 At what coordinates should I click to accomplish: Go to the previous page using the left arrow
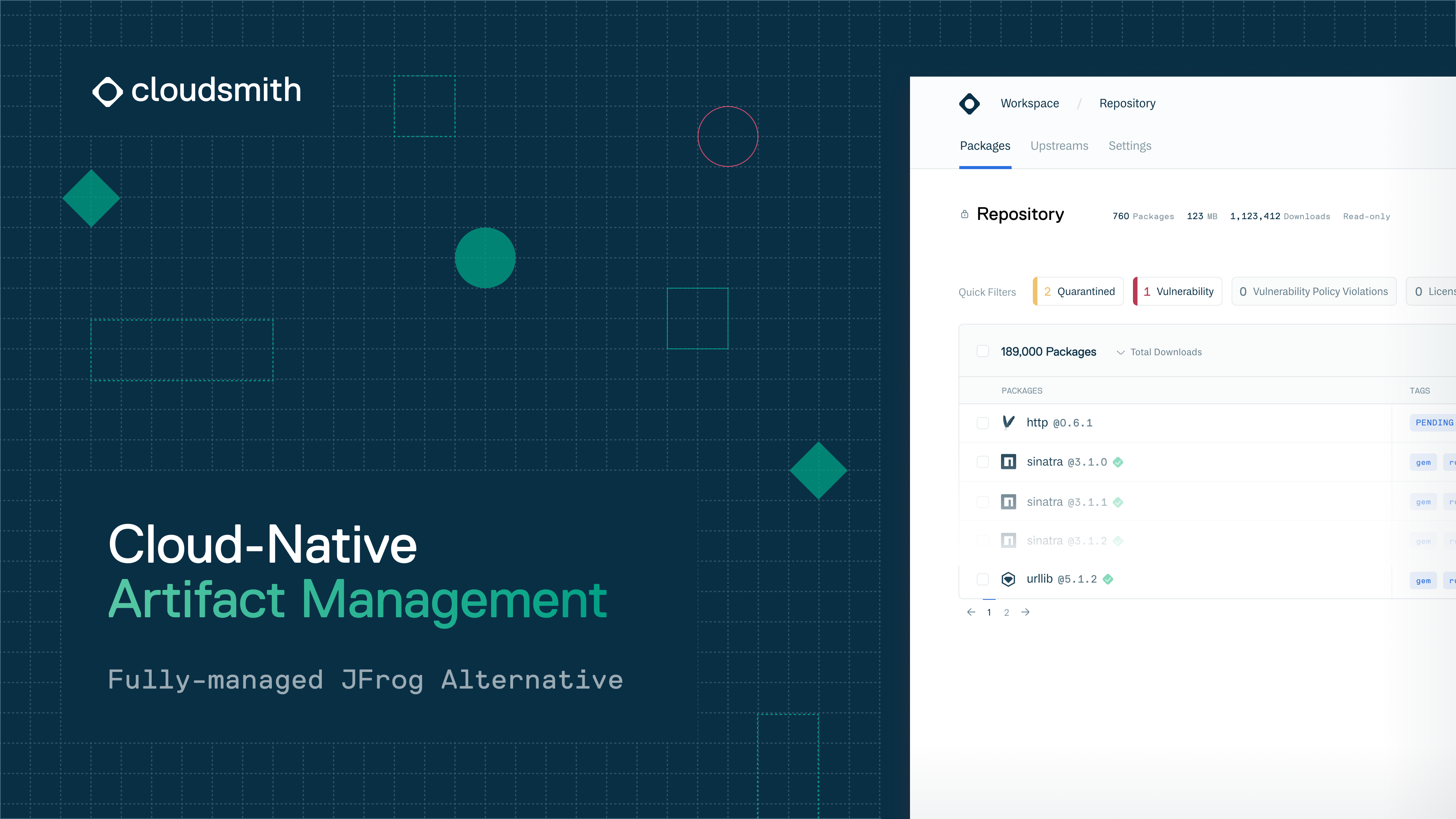point(971,612)
